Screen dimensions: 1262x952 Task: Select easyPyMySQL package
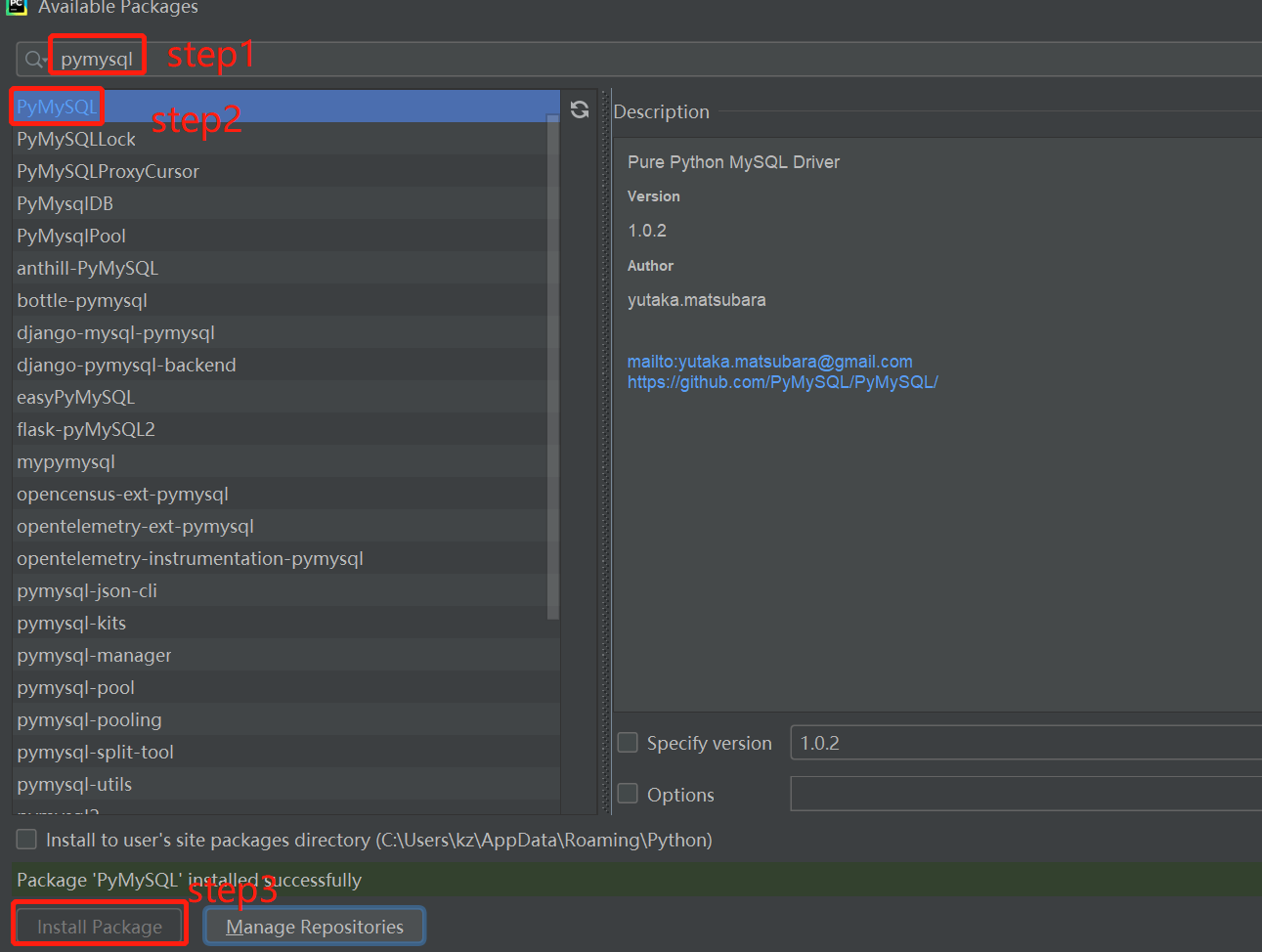pos(285,397)
